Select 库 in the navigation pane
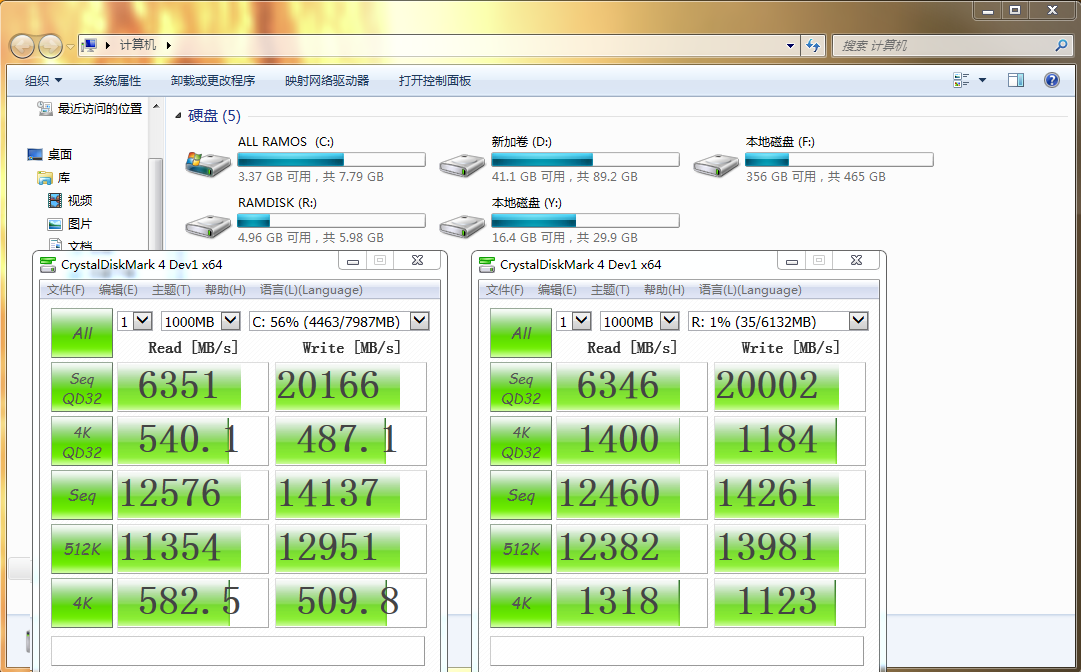Viewport: 1081px width, 672px height. click(54, 178)
